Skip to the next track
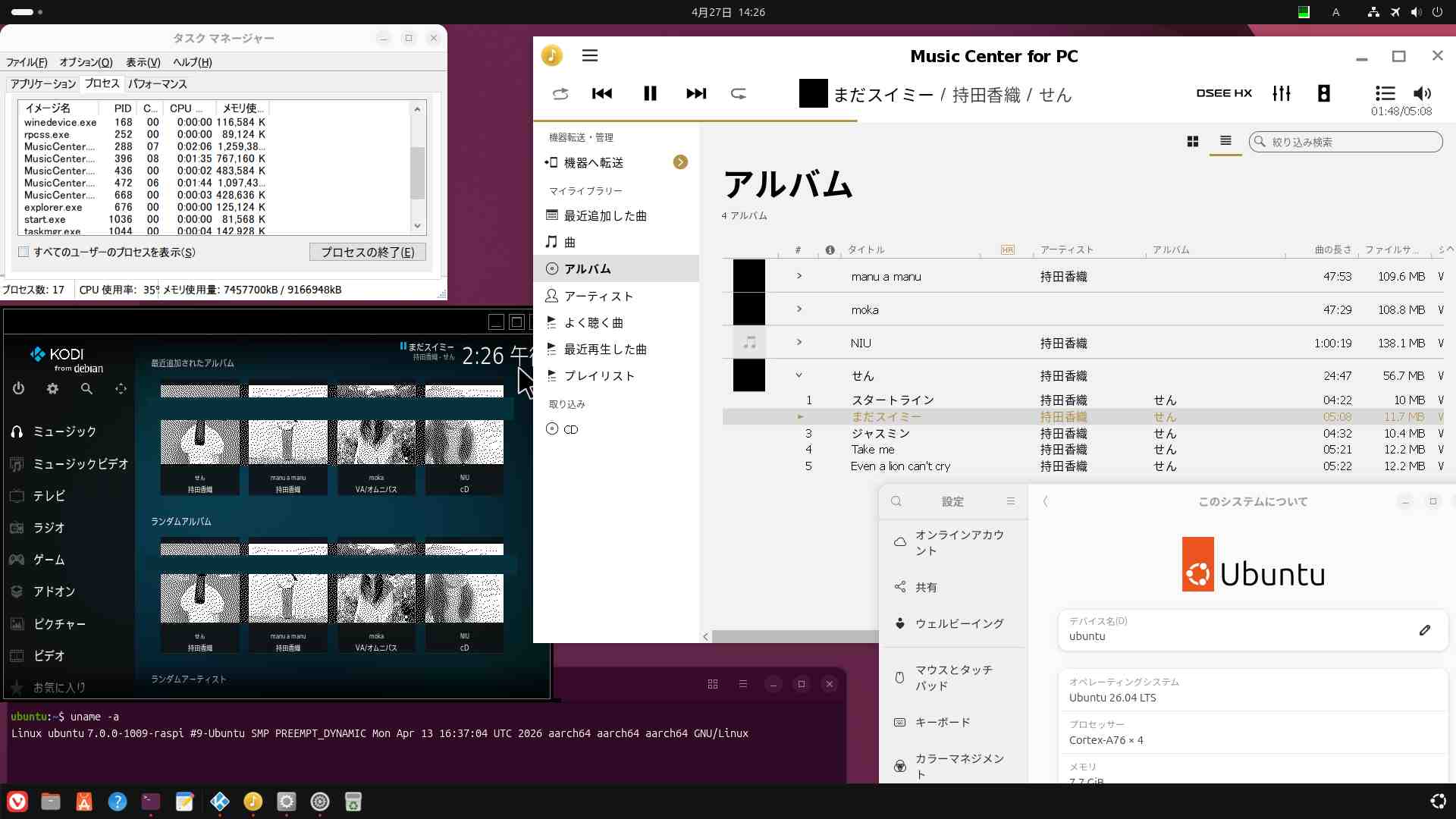This screenshot has width=1456, height=819. click(695, 93)
